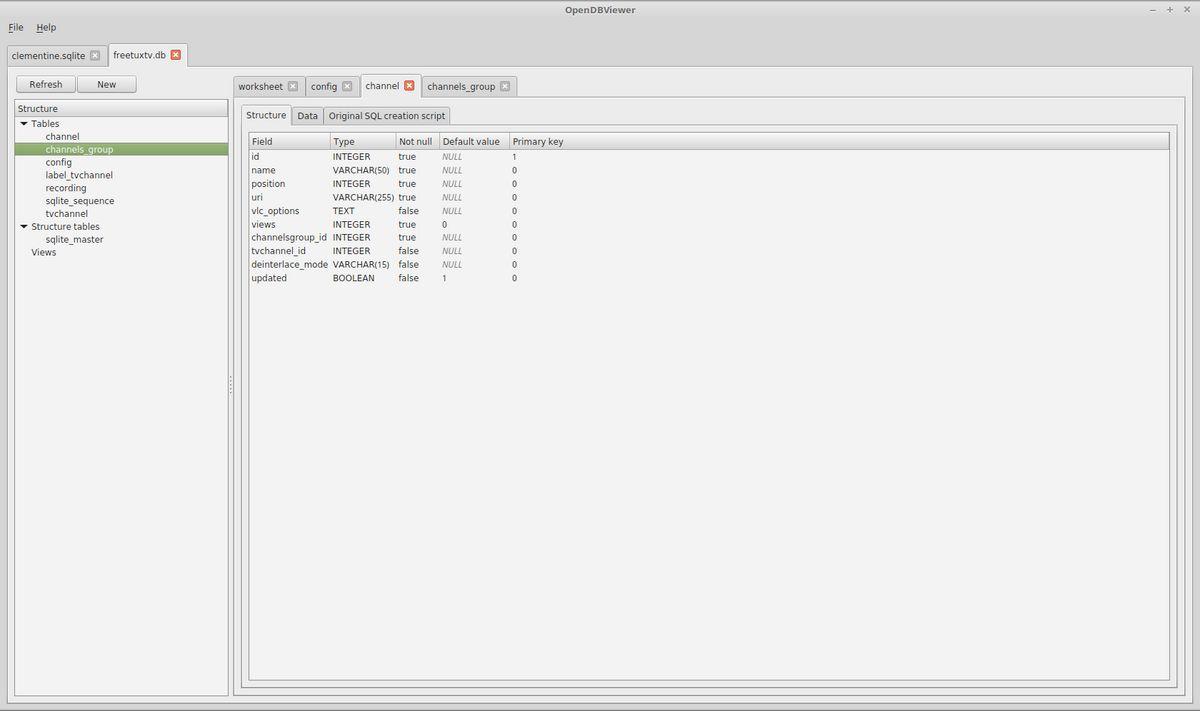Screen dimensions: 1200x711
Task: Select the recording table in tree
Action: [x=66, y=188]
